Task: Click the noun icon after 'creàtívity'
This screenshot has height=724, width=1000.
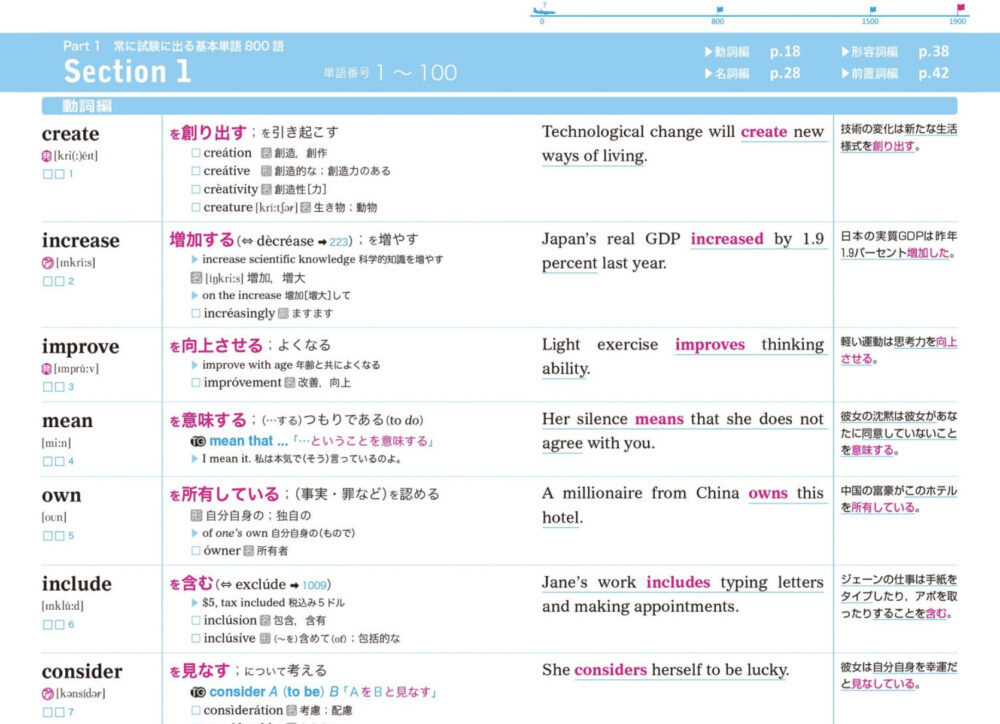Action: pos(267,189)
